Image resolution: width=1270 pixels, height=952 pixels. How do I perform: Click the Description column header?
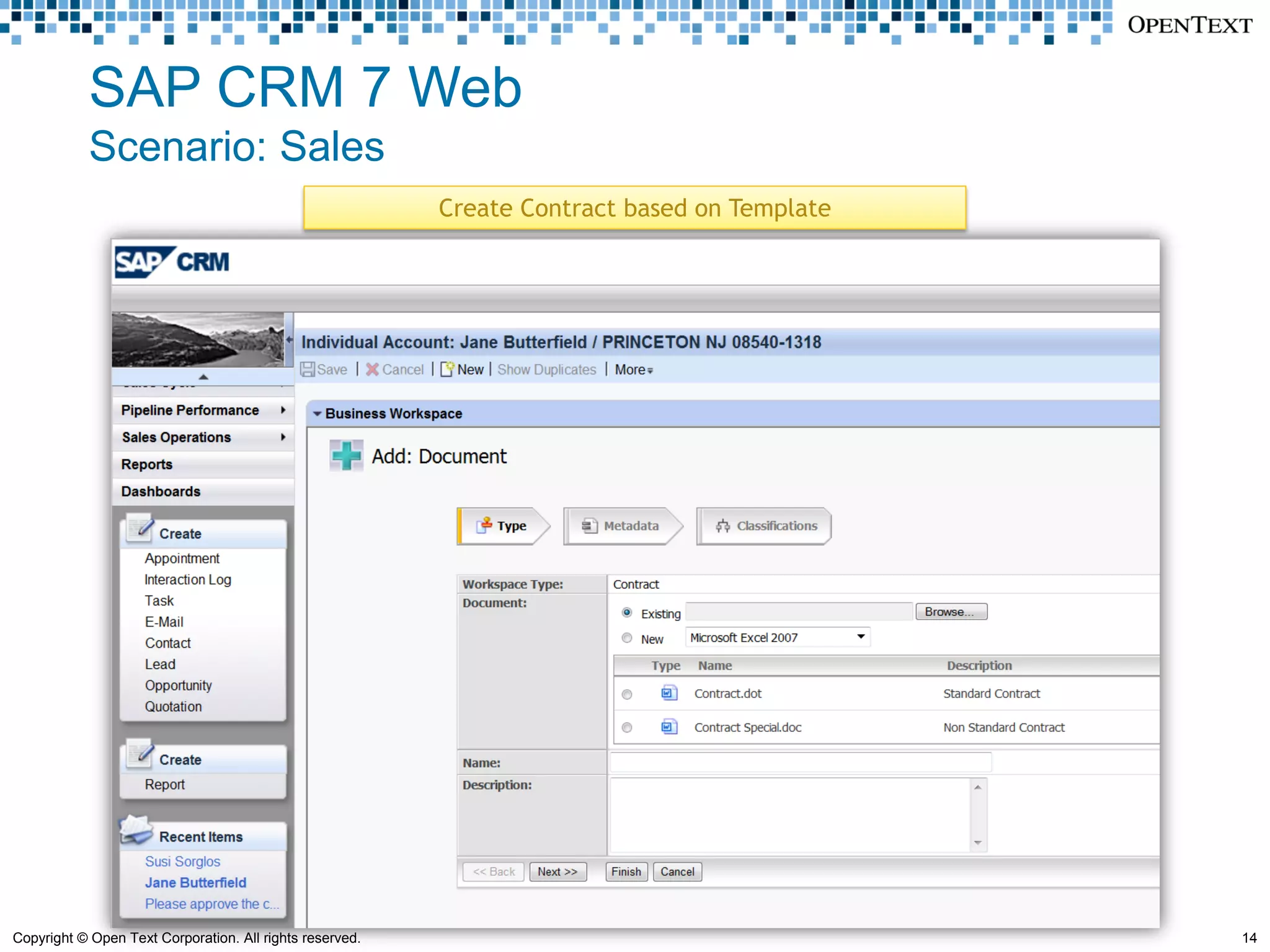coord(979,666)
